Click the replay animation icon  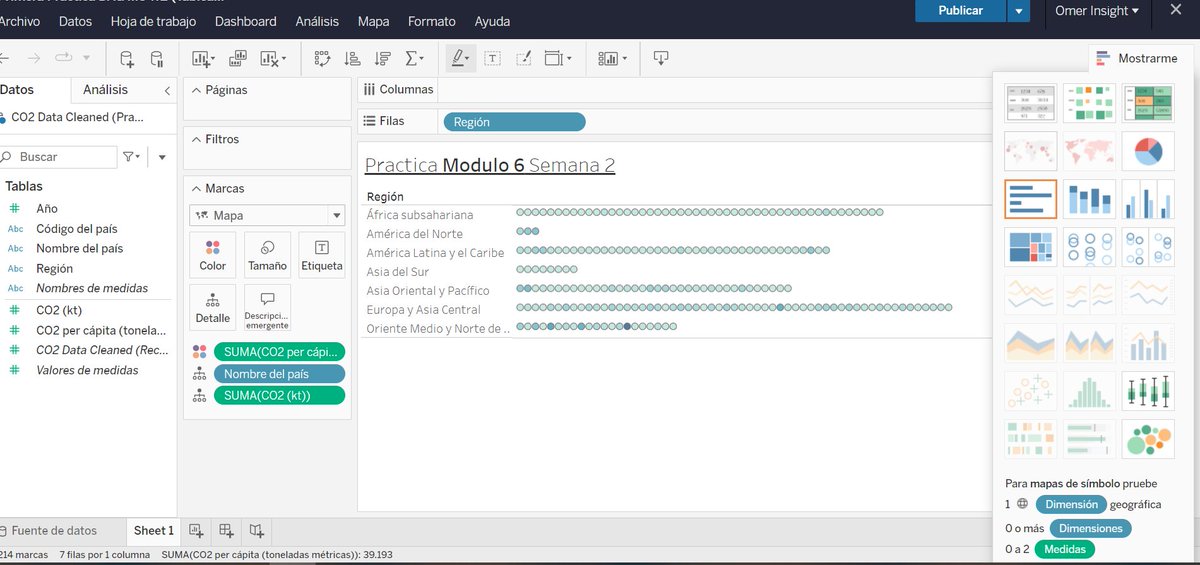coord(64,59)
